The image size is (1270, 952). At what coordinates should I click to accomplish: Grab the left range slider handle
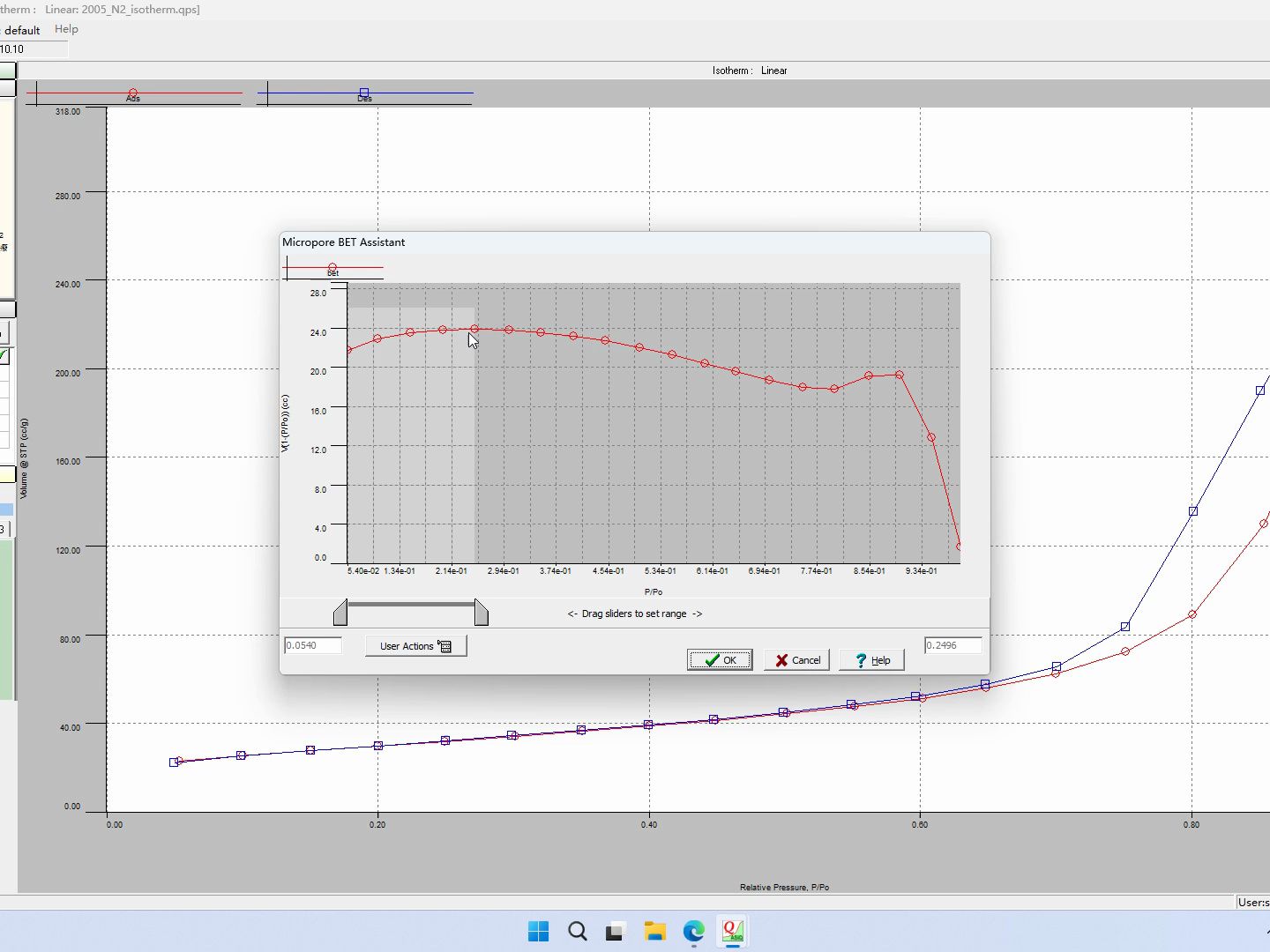coord(340,612)
